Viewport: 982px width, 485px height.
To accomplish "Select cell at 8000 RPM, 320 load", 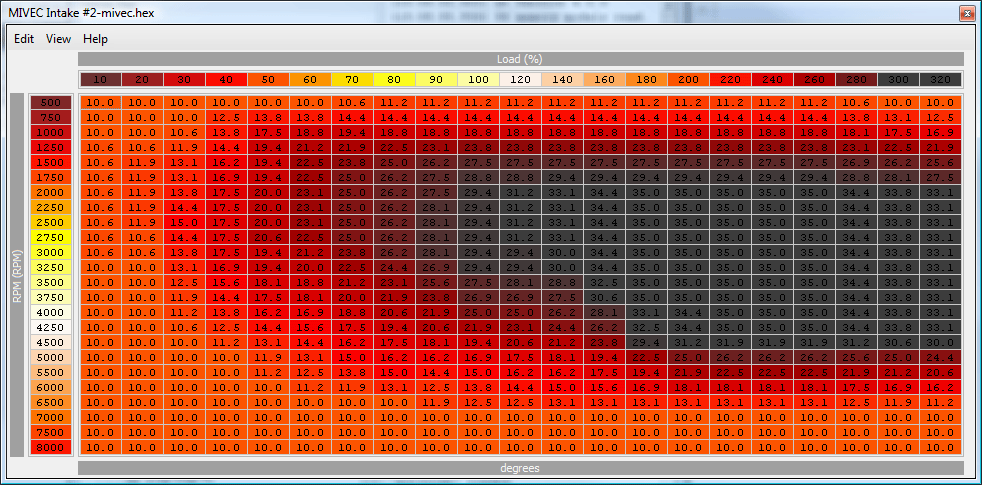I will [940, 447].
